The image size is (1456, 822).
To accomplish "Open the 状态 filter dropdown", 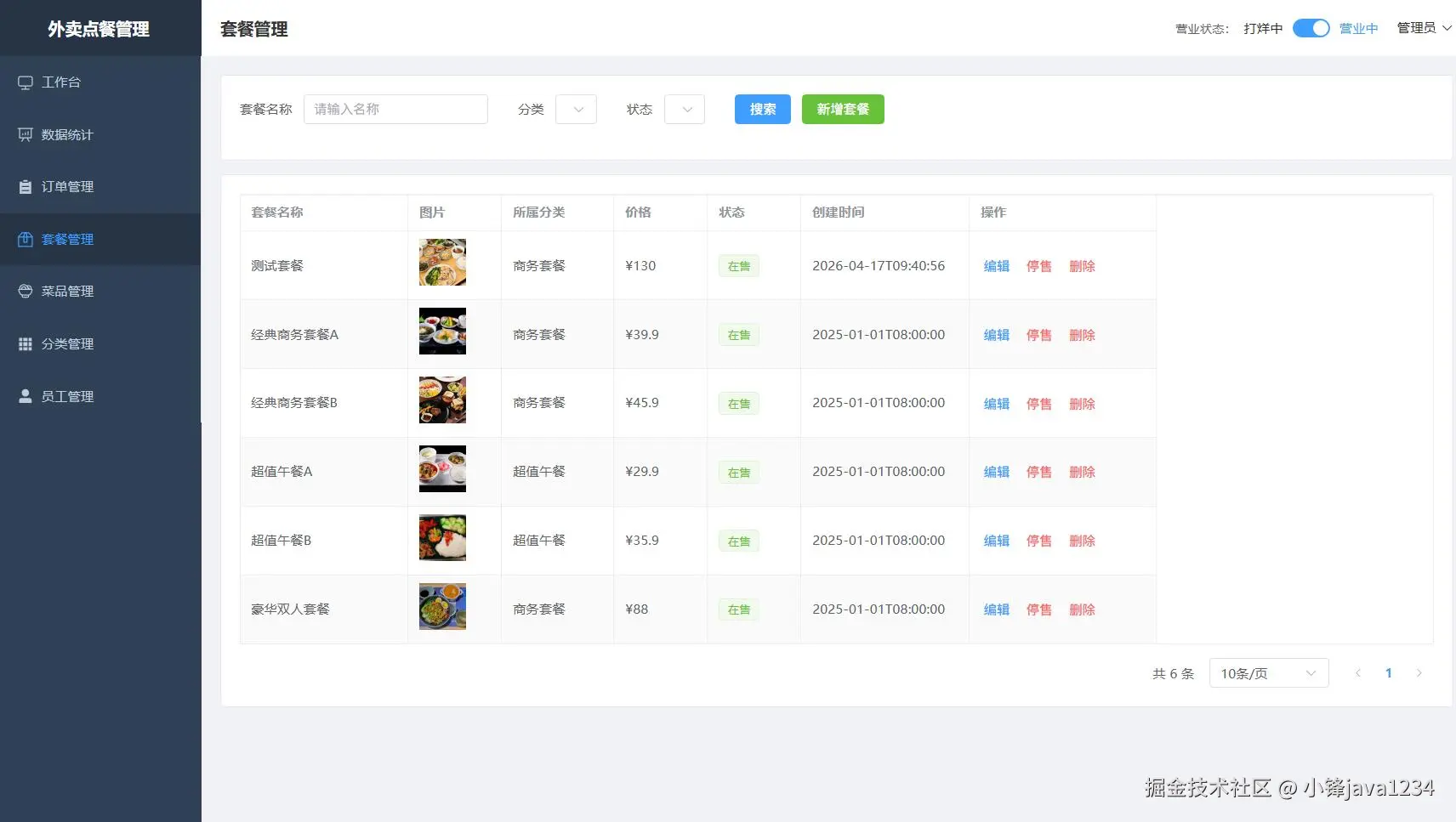I will 685,110.
